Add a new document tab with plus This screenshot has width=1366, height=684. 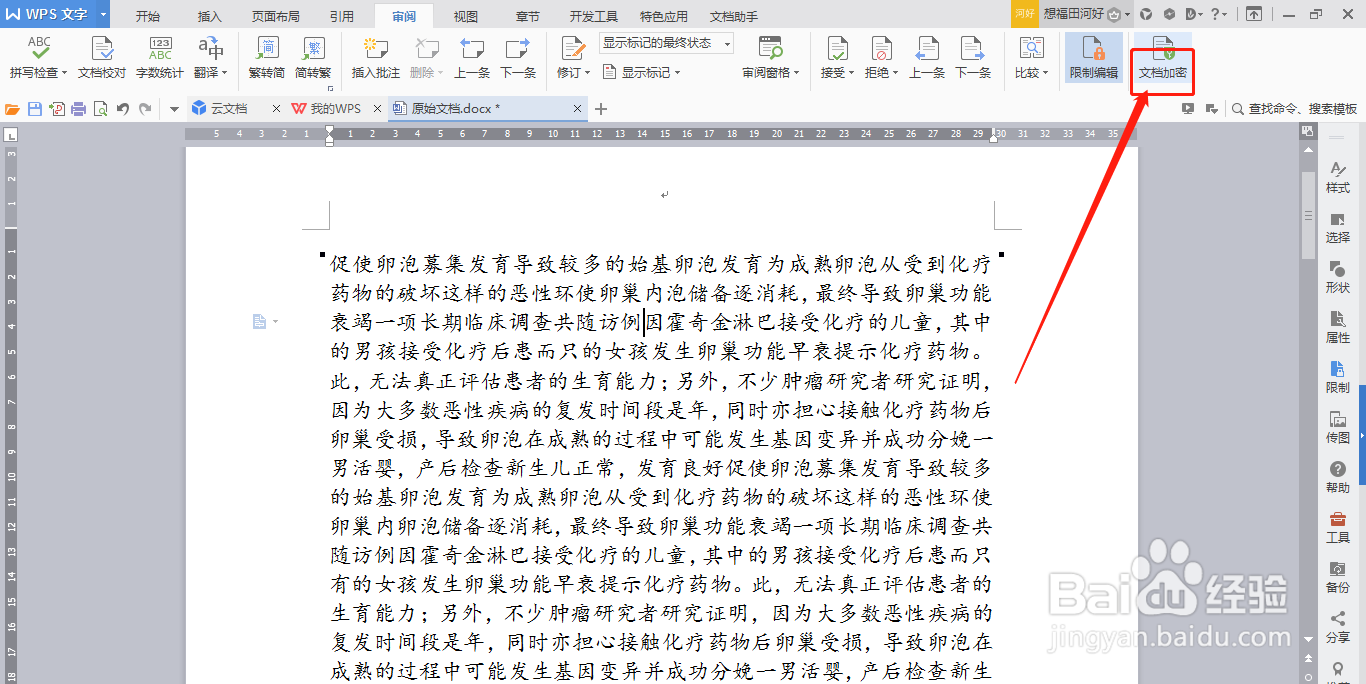(x=601, y=109)
